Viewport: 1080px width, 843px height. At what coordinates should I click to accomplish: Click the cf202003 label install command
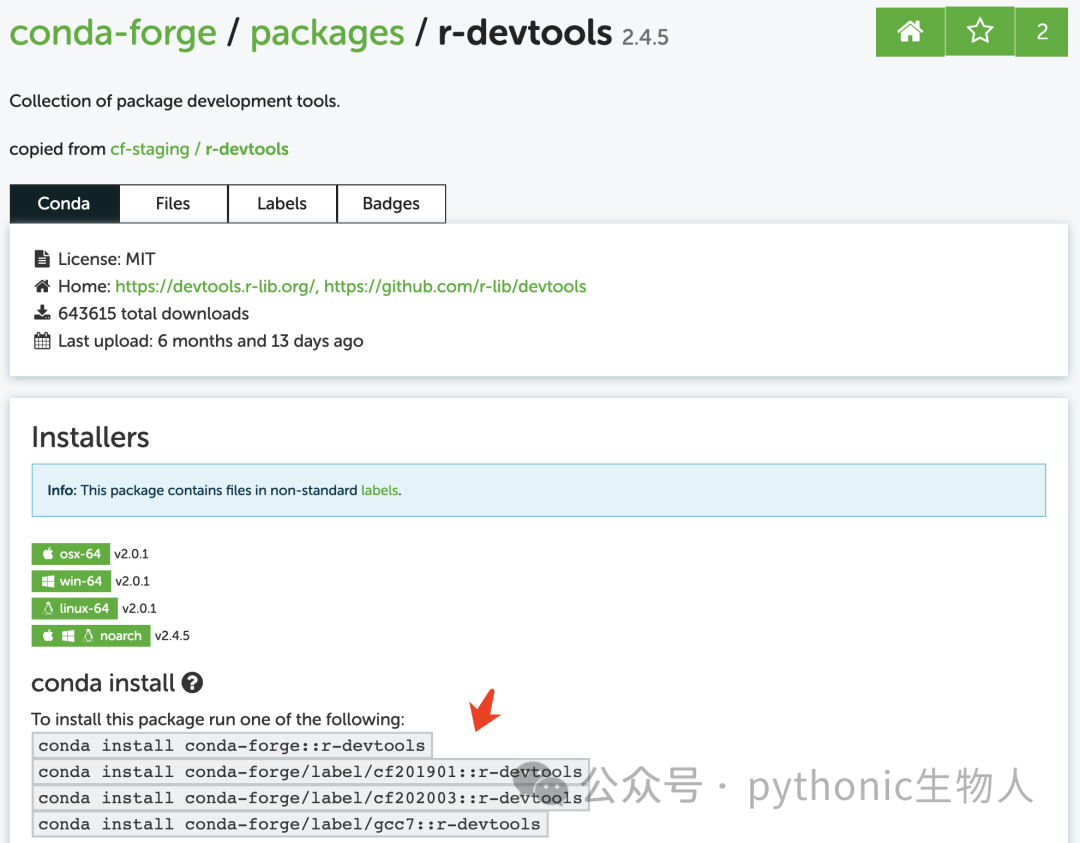[311, 798]
